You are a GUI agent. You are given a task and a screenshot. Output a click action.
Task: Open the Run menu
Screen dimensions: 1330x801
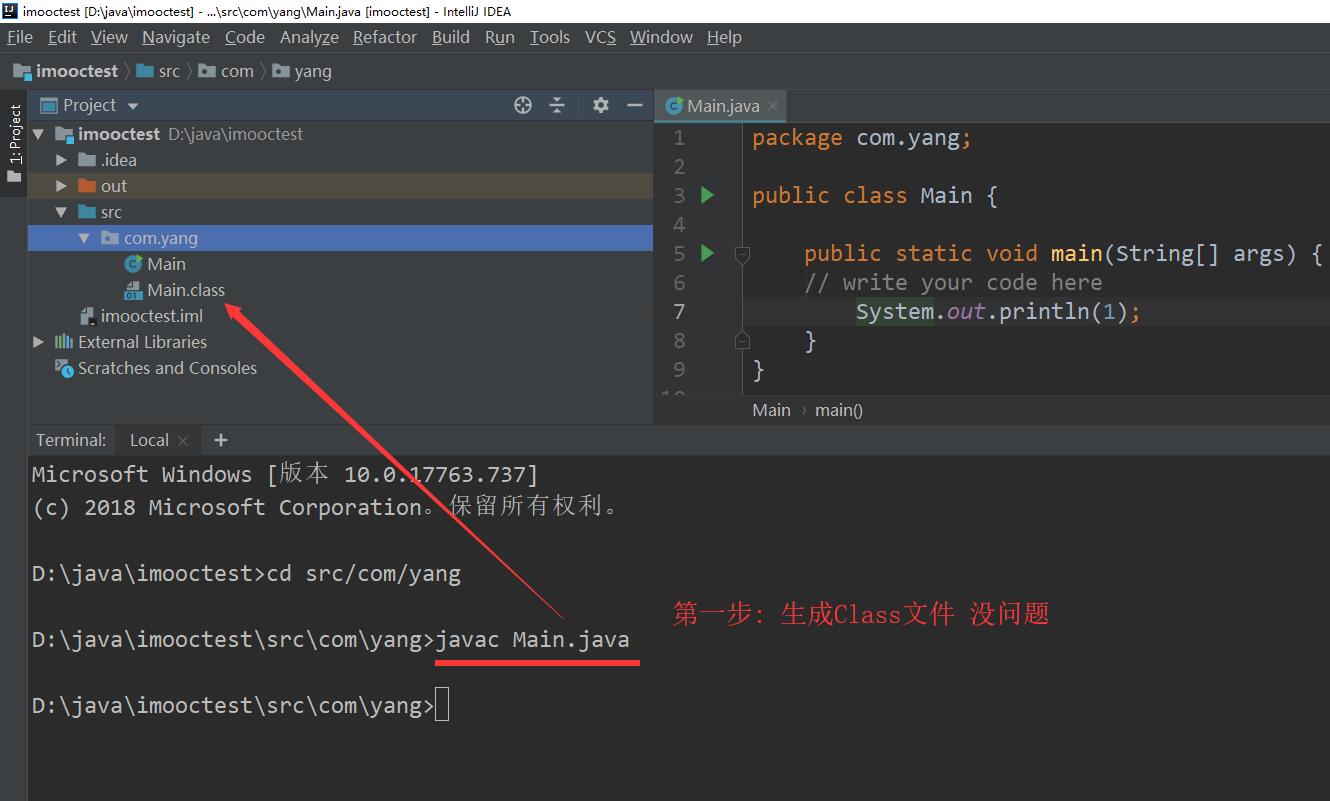[x=500, y=37]
